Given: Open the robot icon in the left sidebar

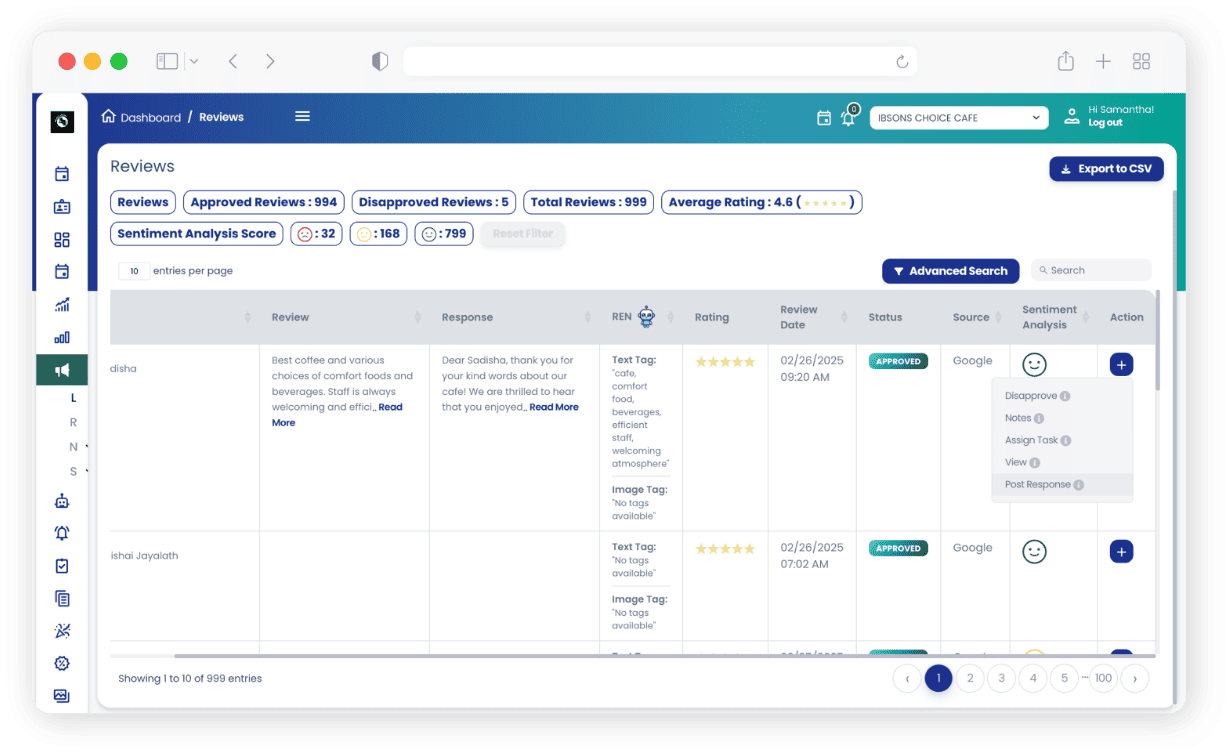Looking at the screenshot, I should tap(62, 501).
